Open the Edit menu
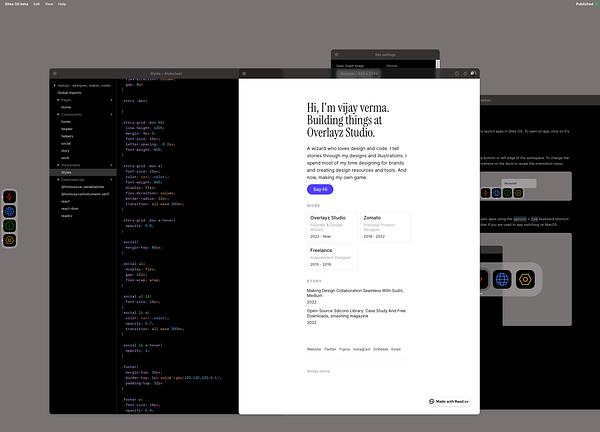The image size is (600, 432). (36, 4)
